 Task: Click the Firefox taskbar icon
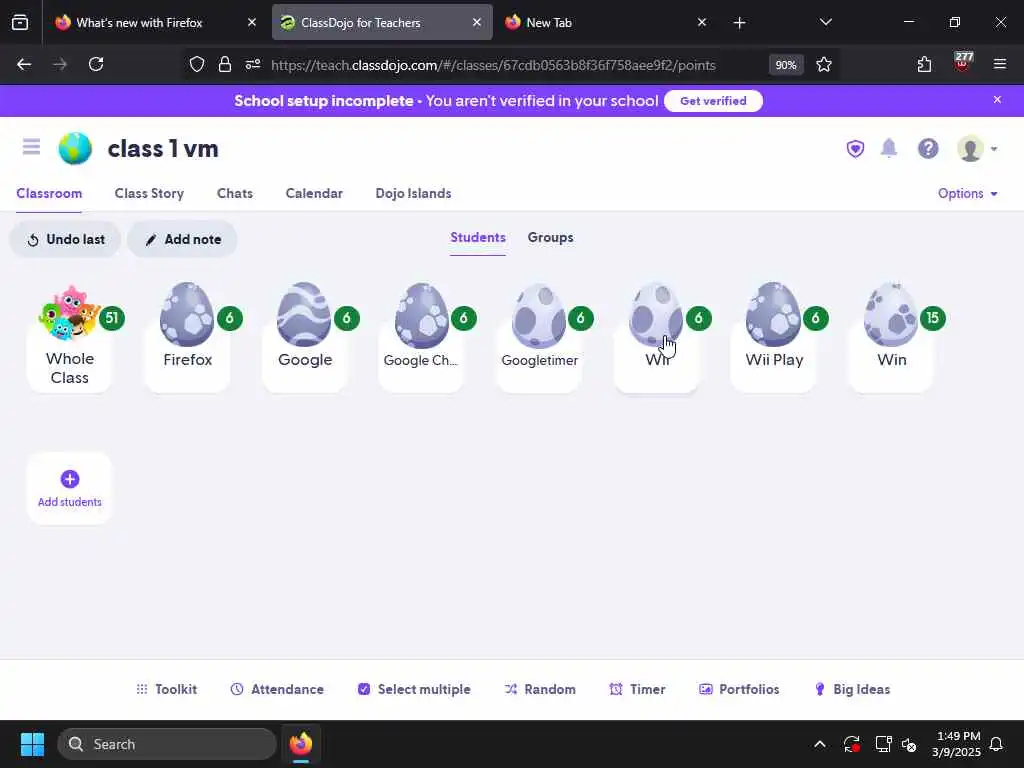point(301,744)
